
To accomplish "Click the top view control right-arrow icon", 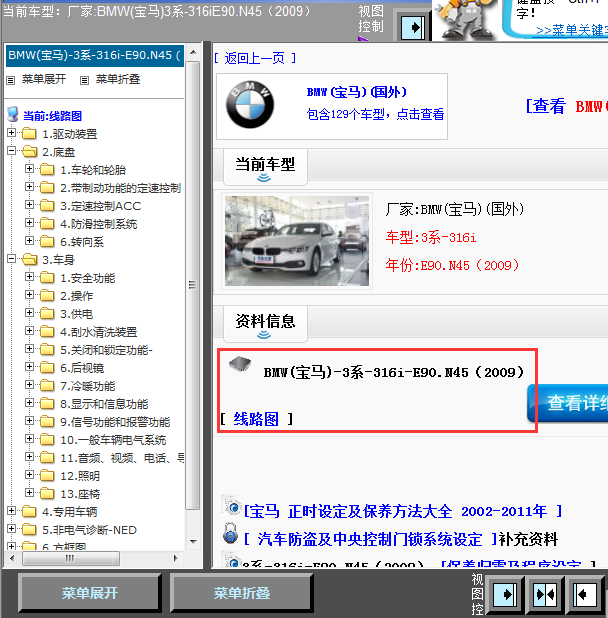I will [x=413, y=28].
